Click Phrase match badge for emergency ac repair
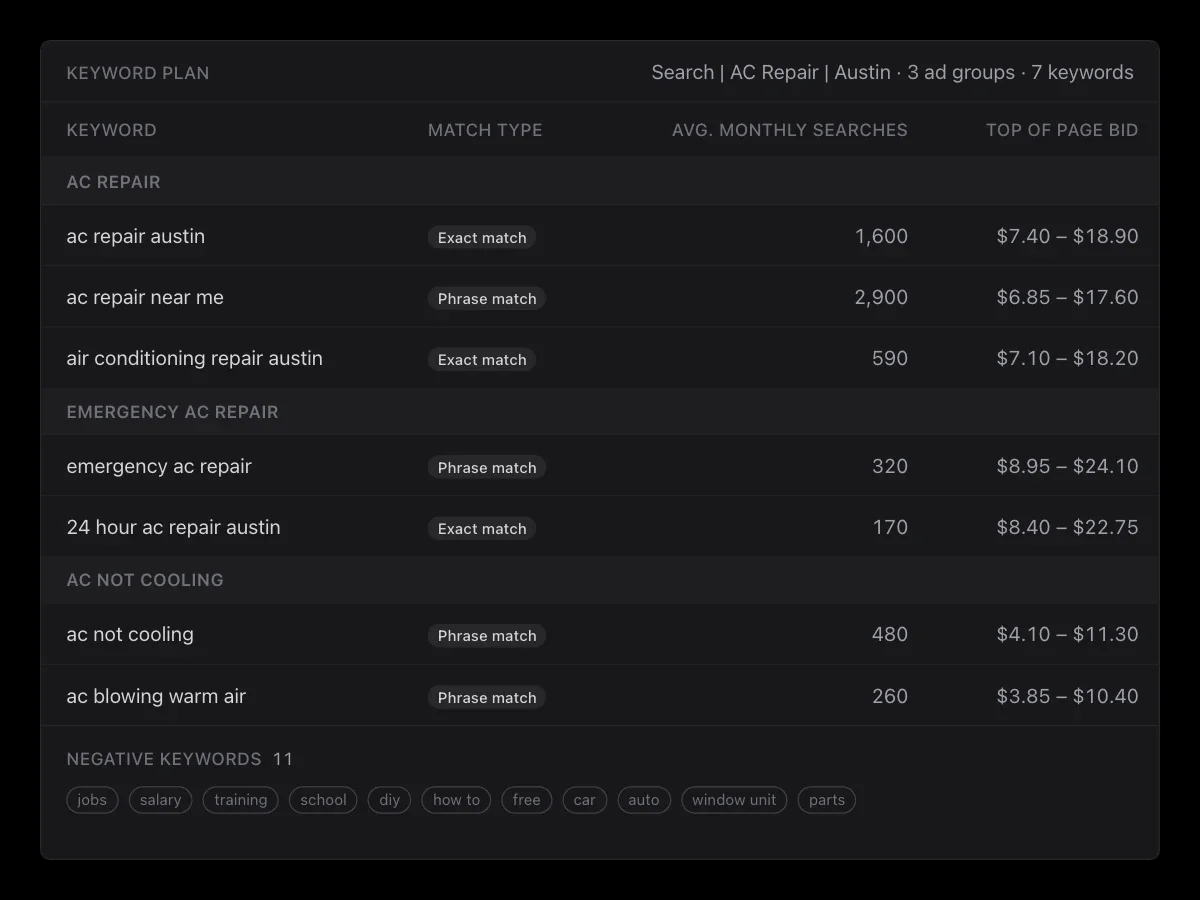The width and height of the screenshot is (1200, 900). [487, 468]
